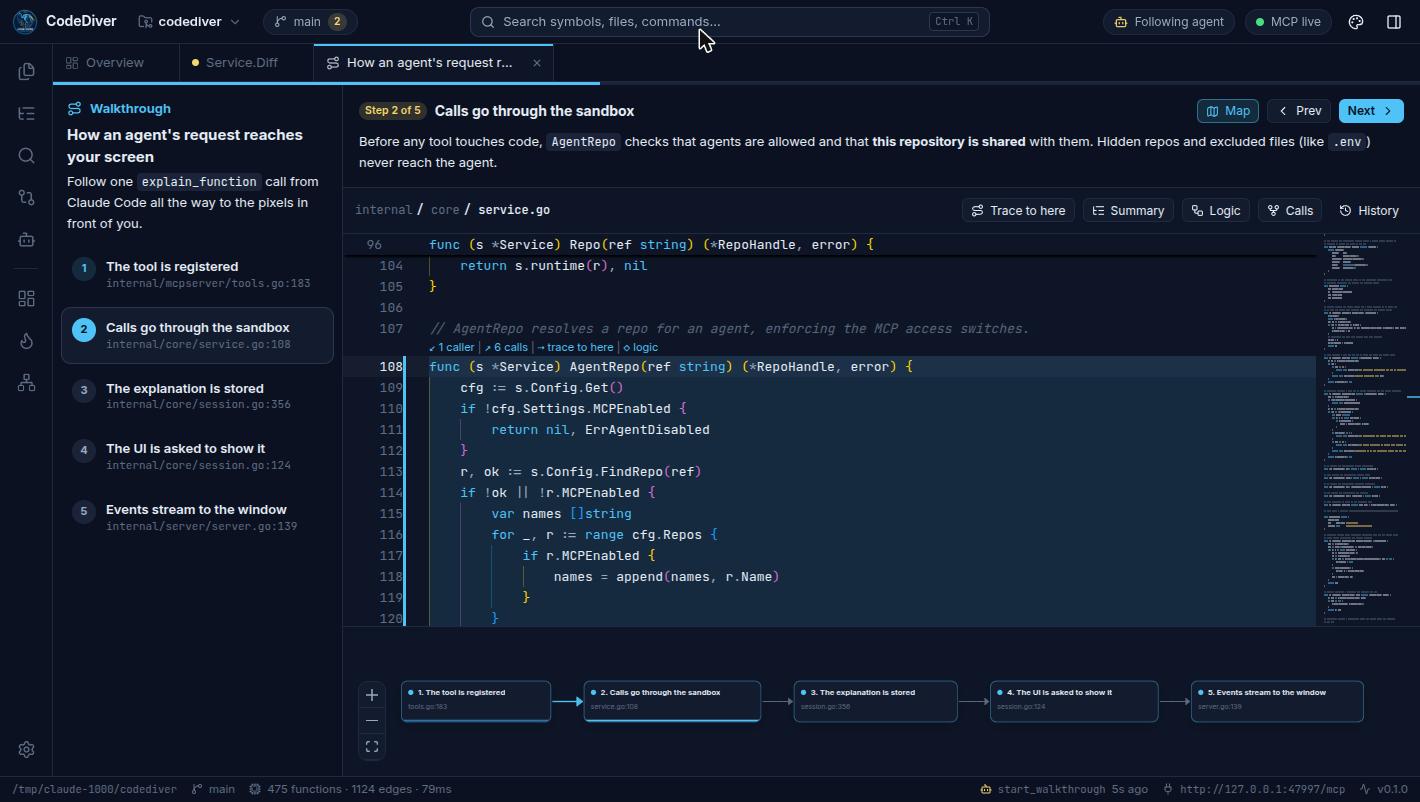Click line number 108 in gutter
Image resolution: width=1420 pixels, height=802 pixels.
[x=391, y=367]
